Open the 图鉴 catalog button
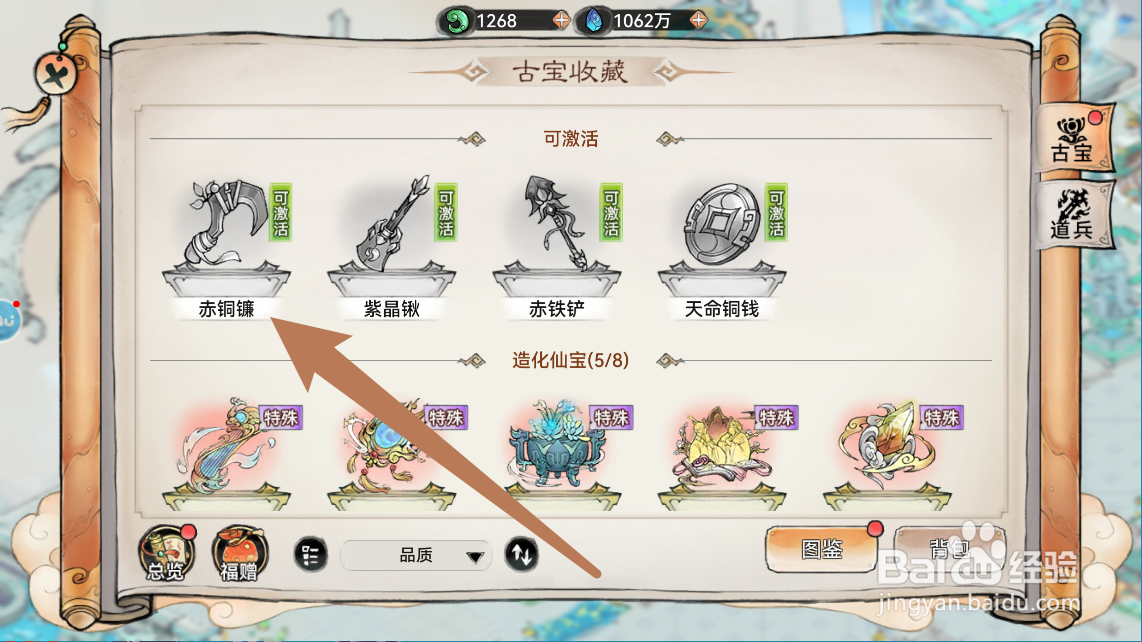The image size is (1142, 642). tap(822, 549)
